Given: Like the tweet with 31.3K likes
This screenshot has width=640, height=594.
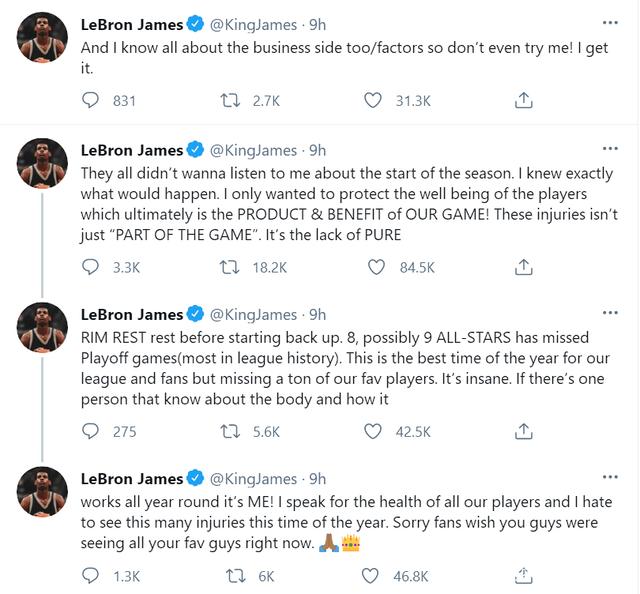Looking at the screenshot, I should point(373,100).
